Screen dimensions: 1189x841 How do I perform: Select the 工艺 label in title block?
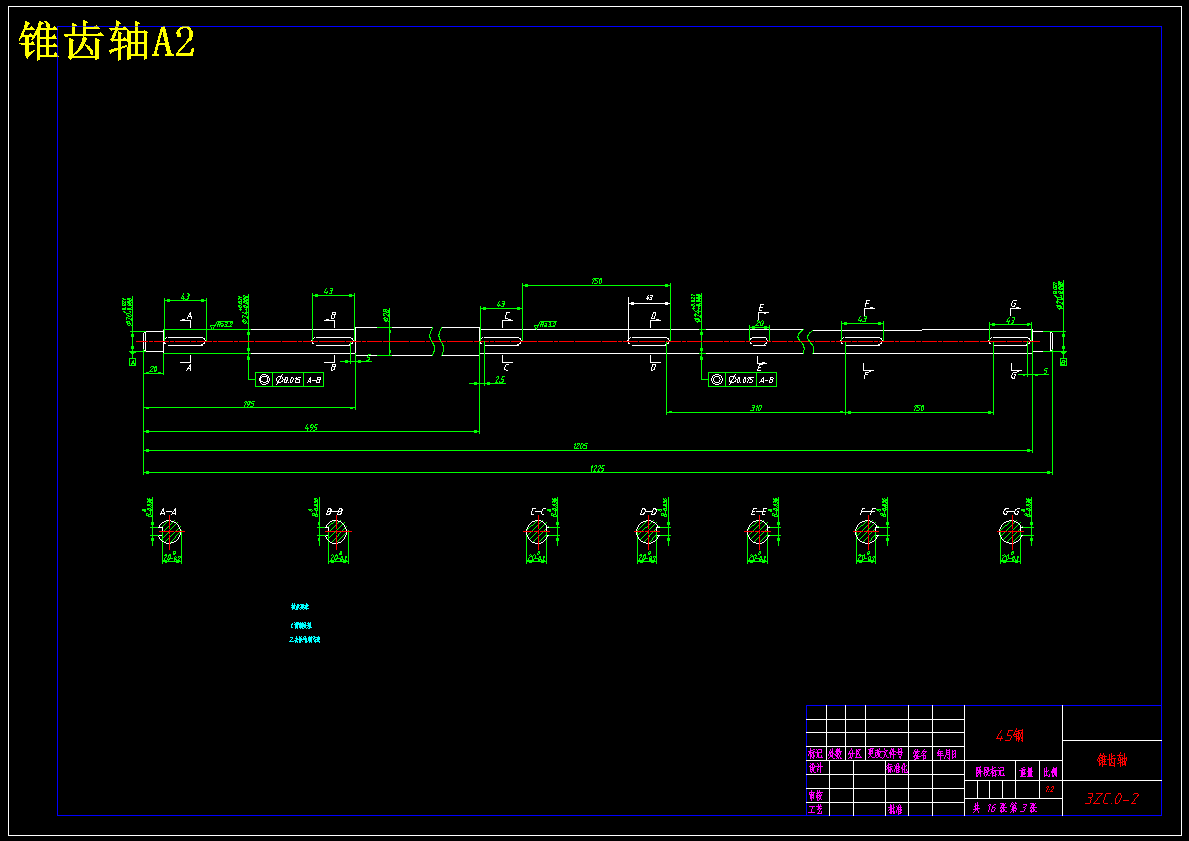(816, 810)
